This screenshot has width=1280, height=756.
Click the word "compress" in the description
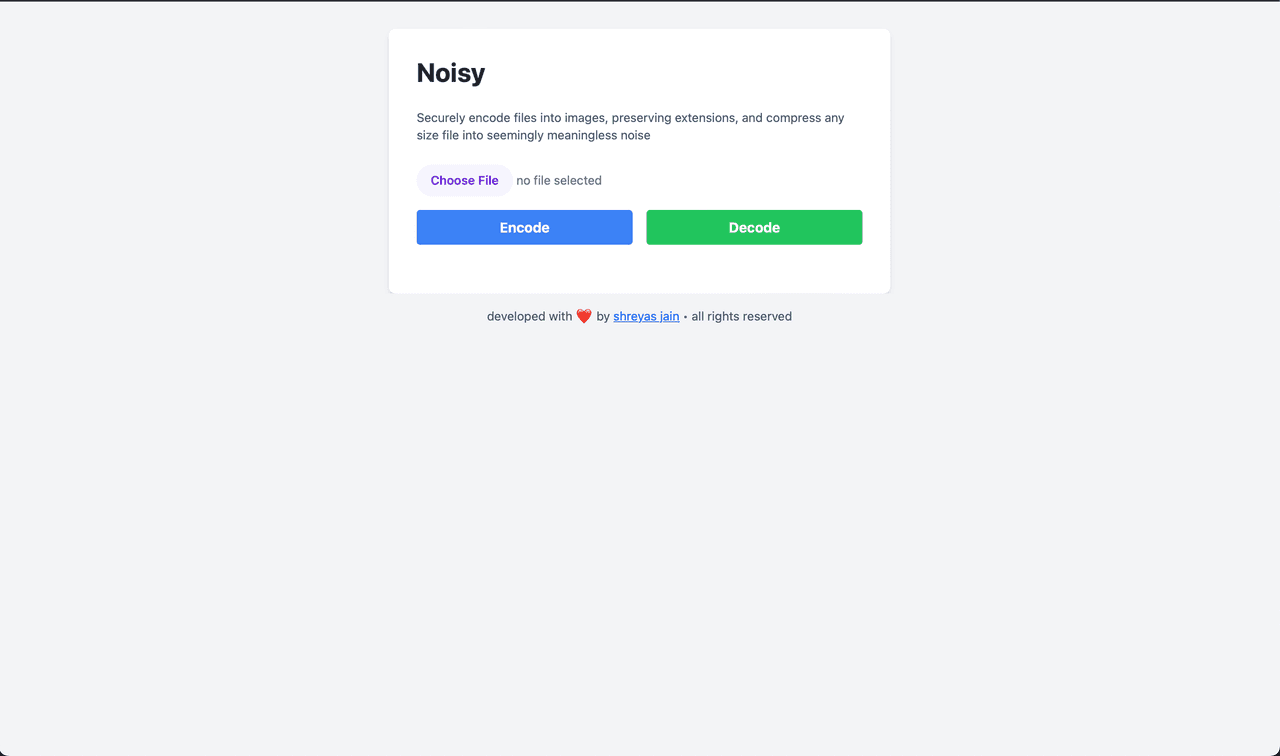point(793,118)
